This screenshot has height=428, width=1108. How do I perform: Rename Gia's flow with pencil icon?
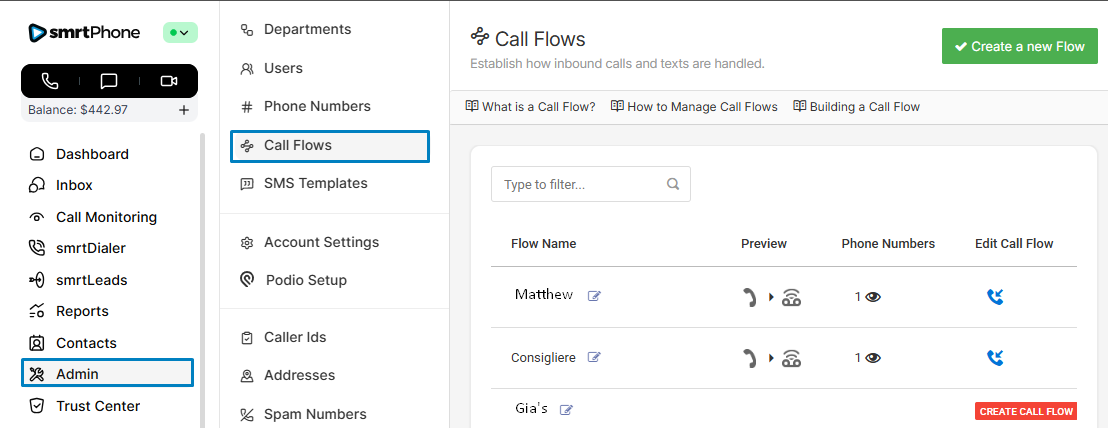coord(567,410)
